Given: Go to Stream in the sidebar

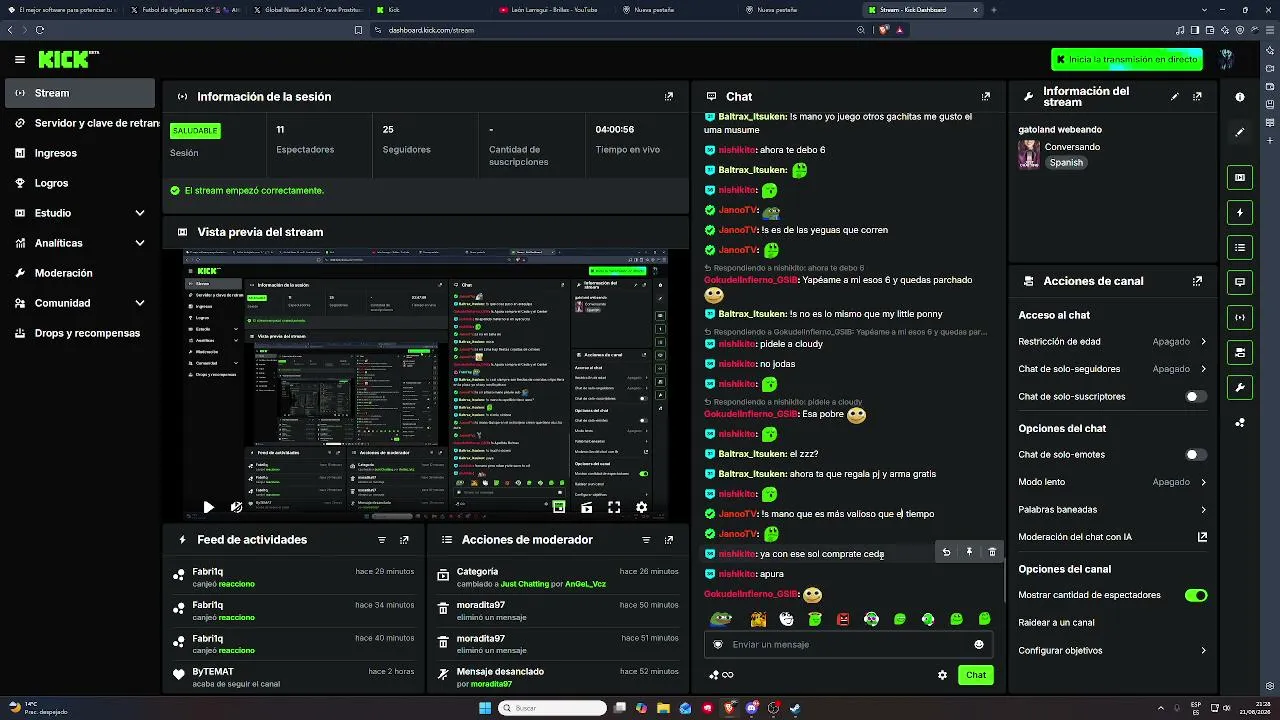Looking at the screenshot, I should click(x=80, y=93).
